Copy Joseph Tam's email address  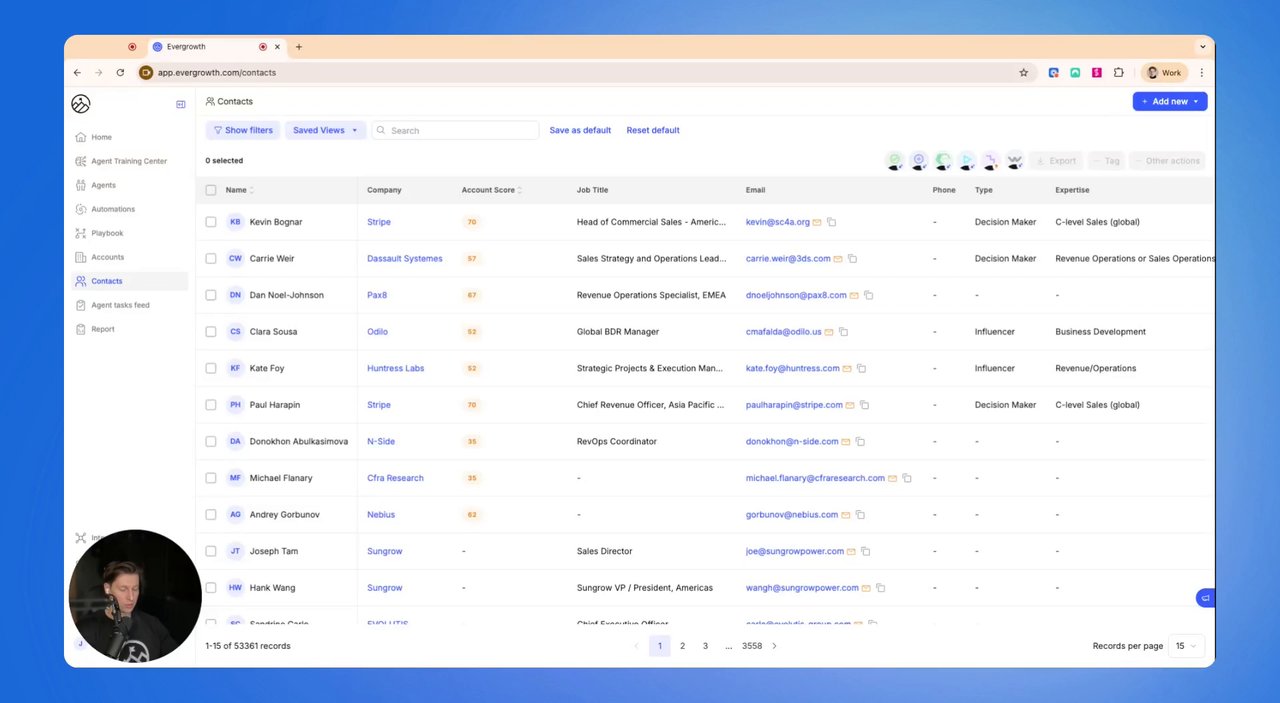pyautogui.click(x=865, y=551)
